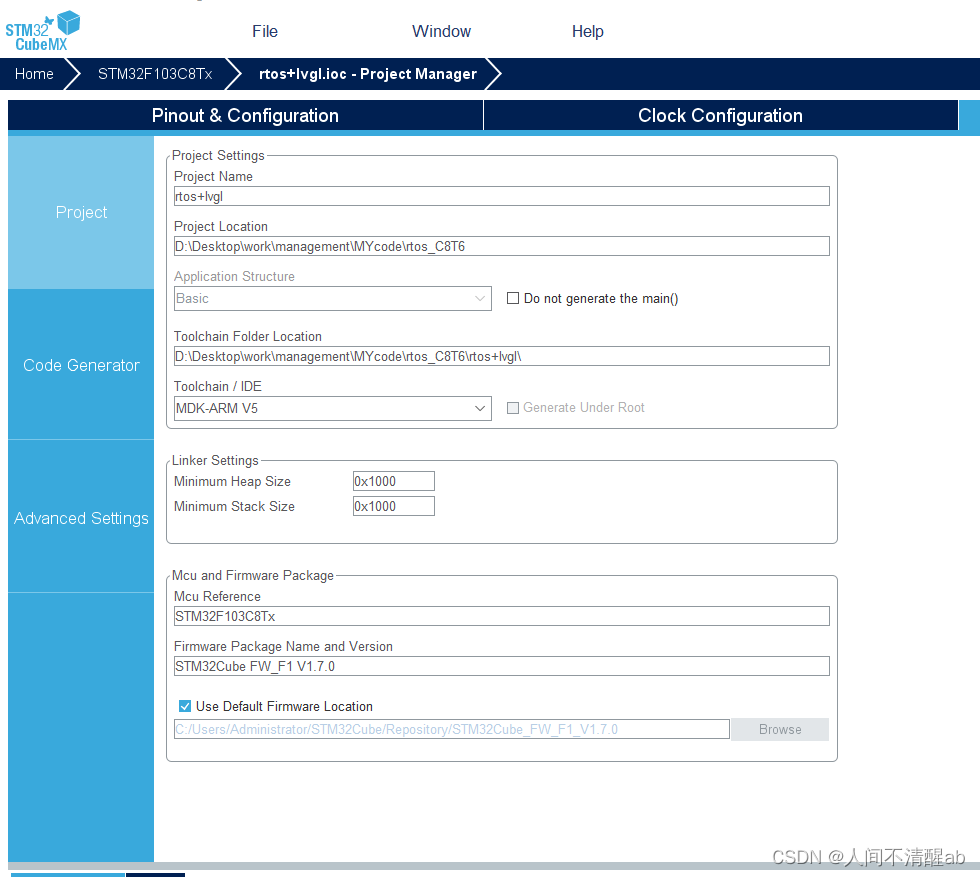This screenshot has height=877, width=980.
Task: Edit the Minimum Stack Size value
Action: [x=394, y=506]
